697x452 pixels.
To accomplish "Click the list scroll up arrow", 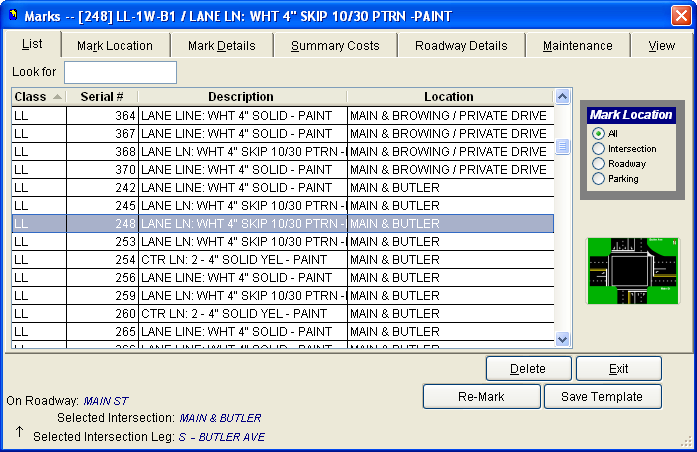I will 562,96.
